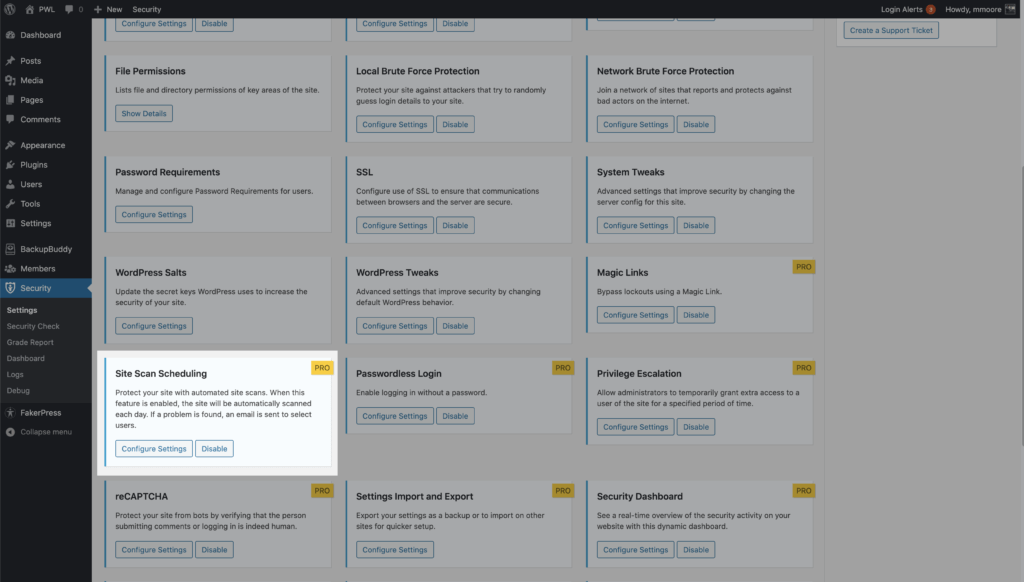
Task: Click the FakerPress icon
Action: [10, 413]
